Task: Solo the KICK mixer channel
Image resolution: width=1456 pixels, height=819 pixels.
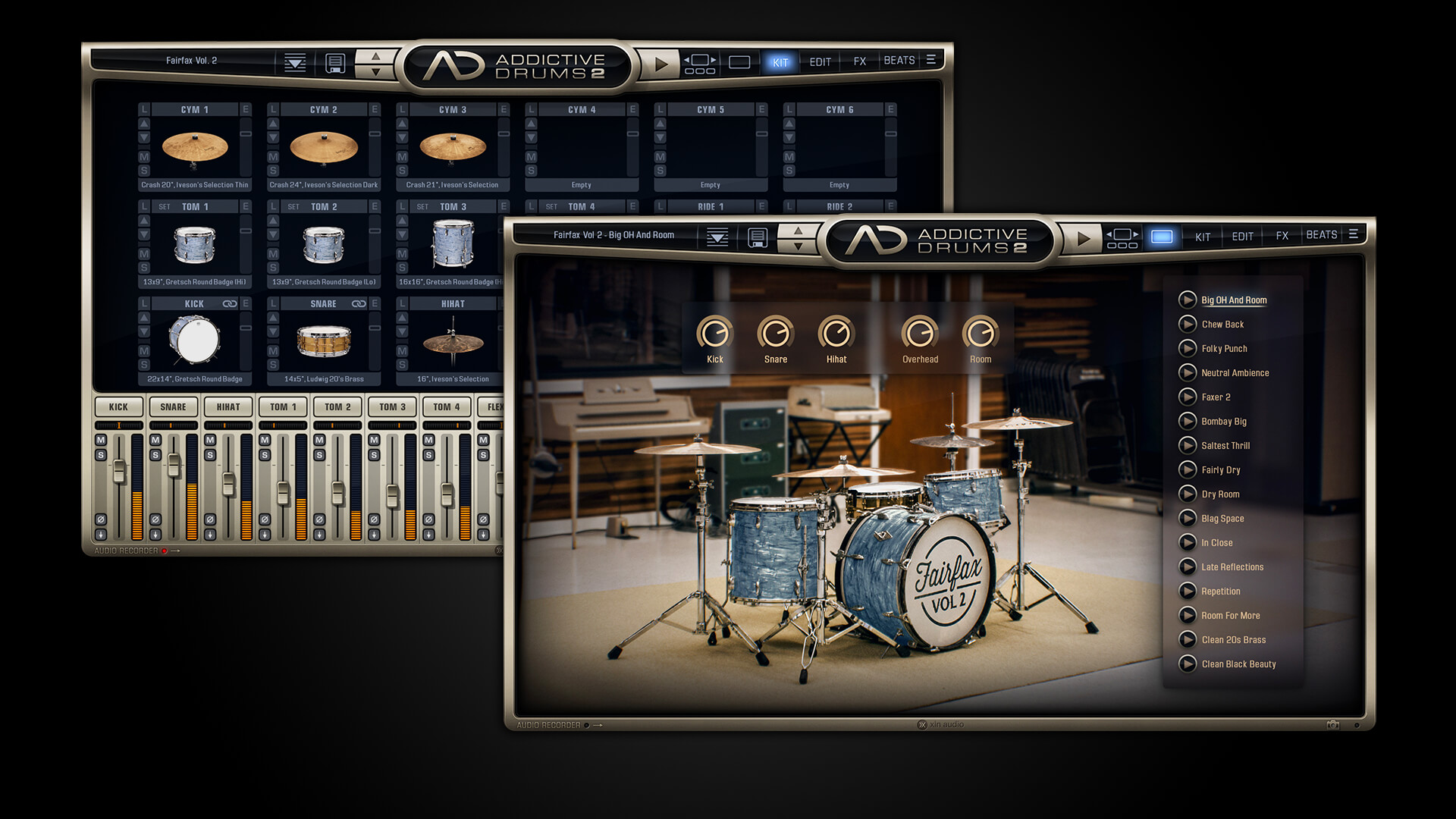Action: (x=101, y=455)
